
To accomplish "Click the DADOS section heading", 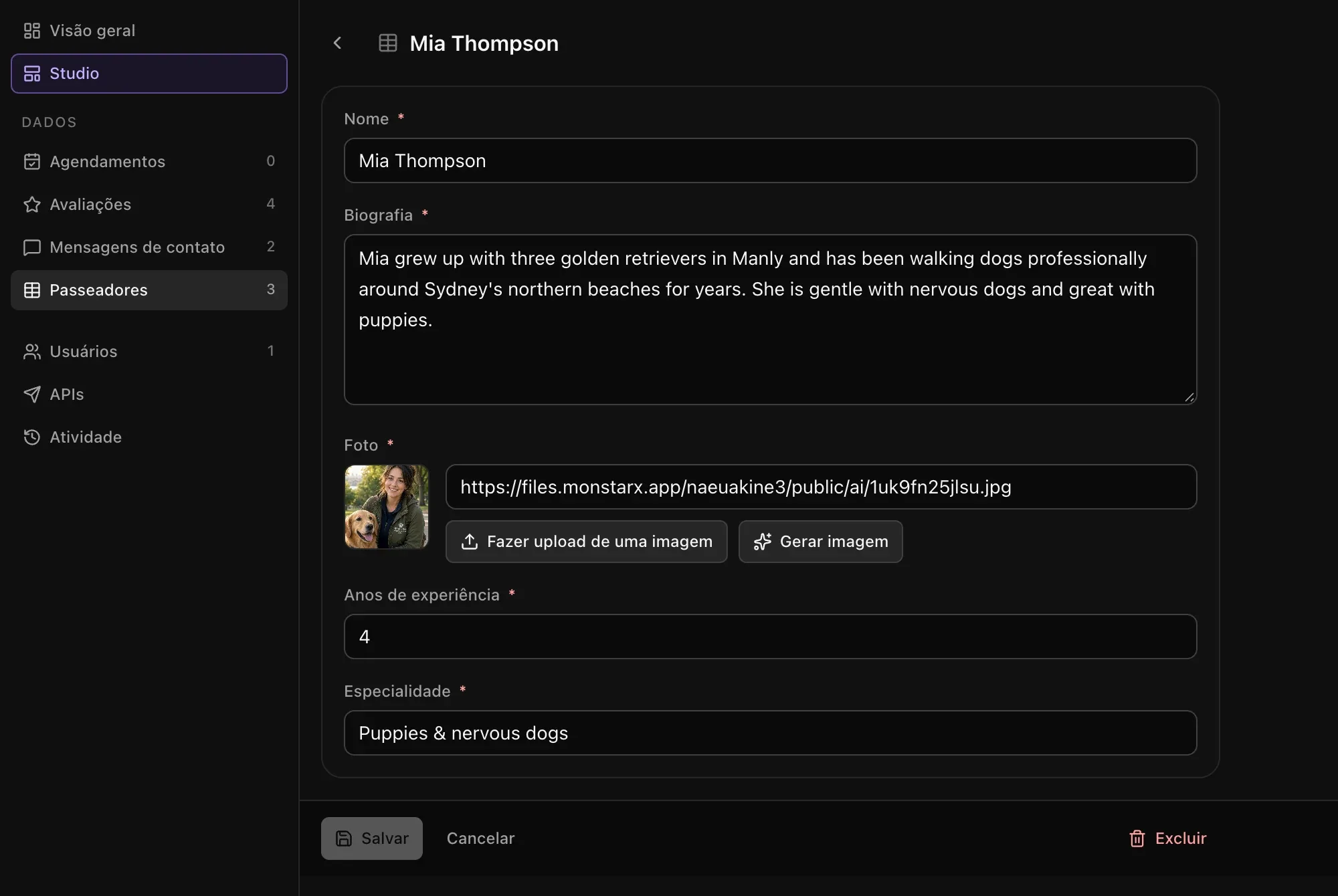I will [x=50, y=122].
